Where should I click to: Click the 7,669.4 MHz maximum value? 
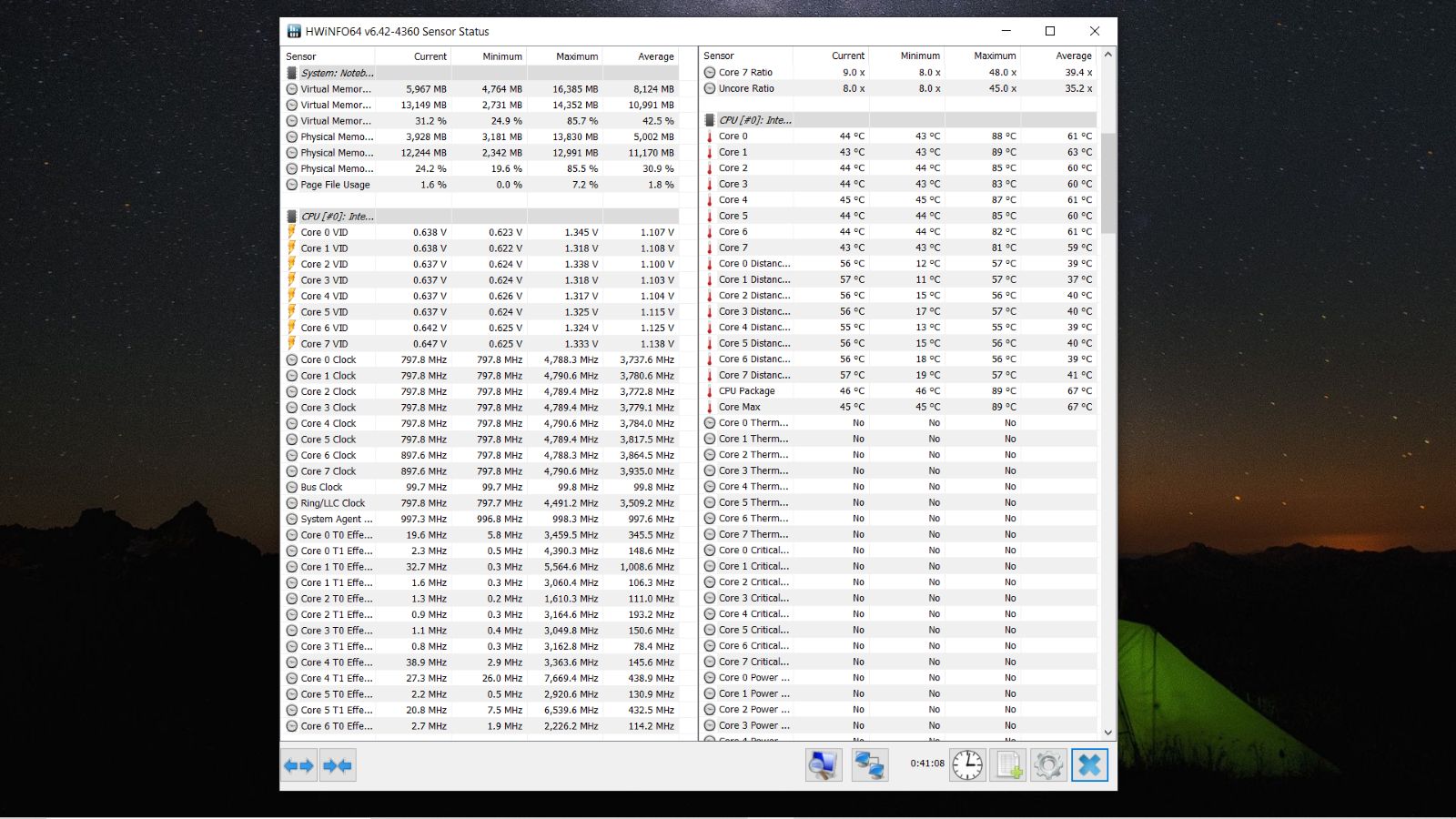coord(571,679)
